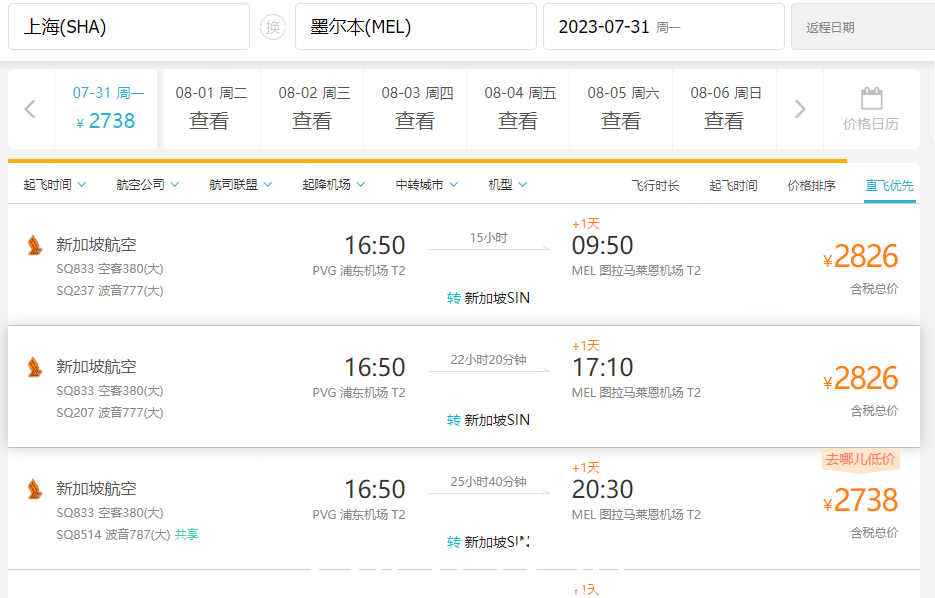Click the ¥2826 price for SQ237 flight
Image resolution: width=935 pixels, height=598 pixels.
860,257
